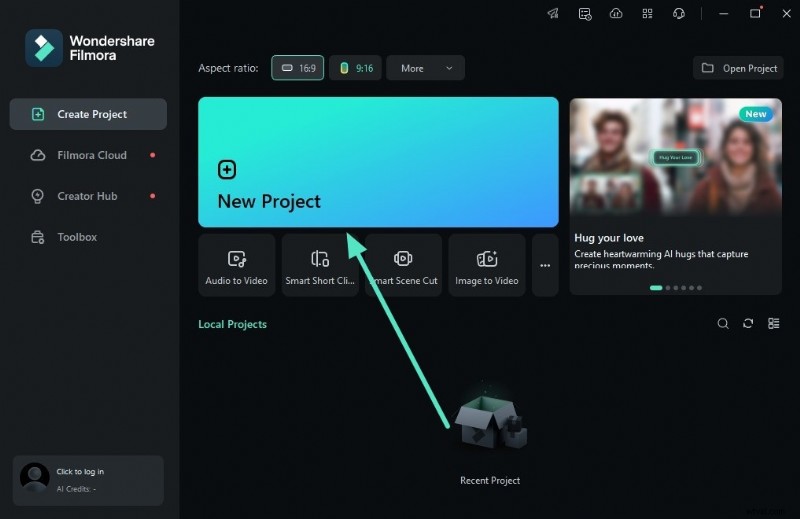The height and width of the screenshot is (519, 800).
Task: Go to Creator Hub in sidebar
Action: tap(88, 196)
